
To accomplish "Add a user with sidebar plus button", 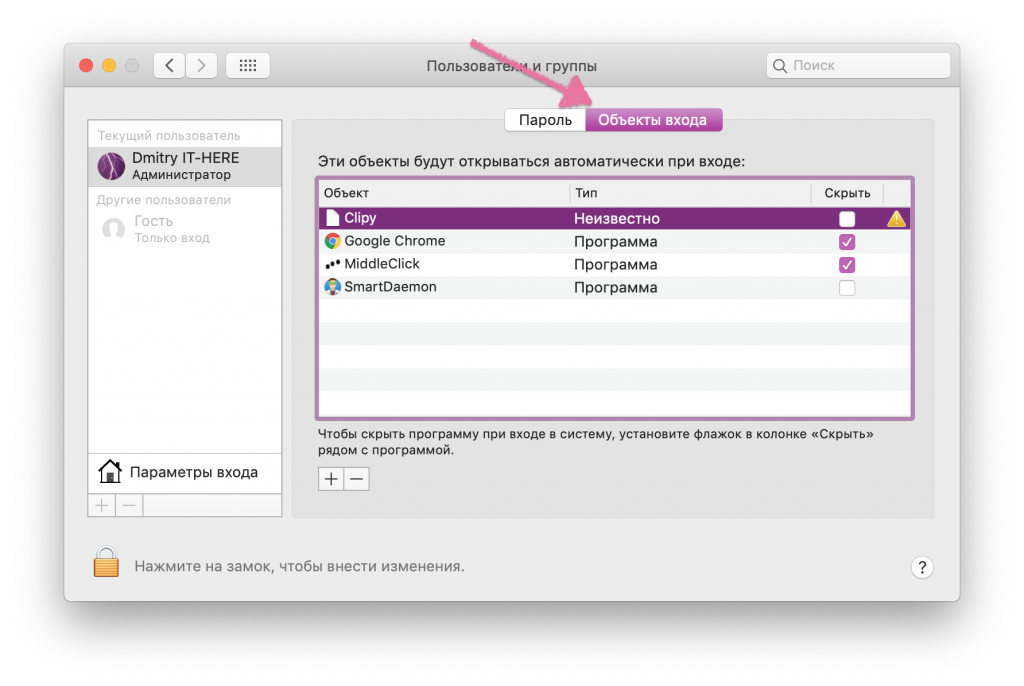I will [102, 505].
